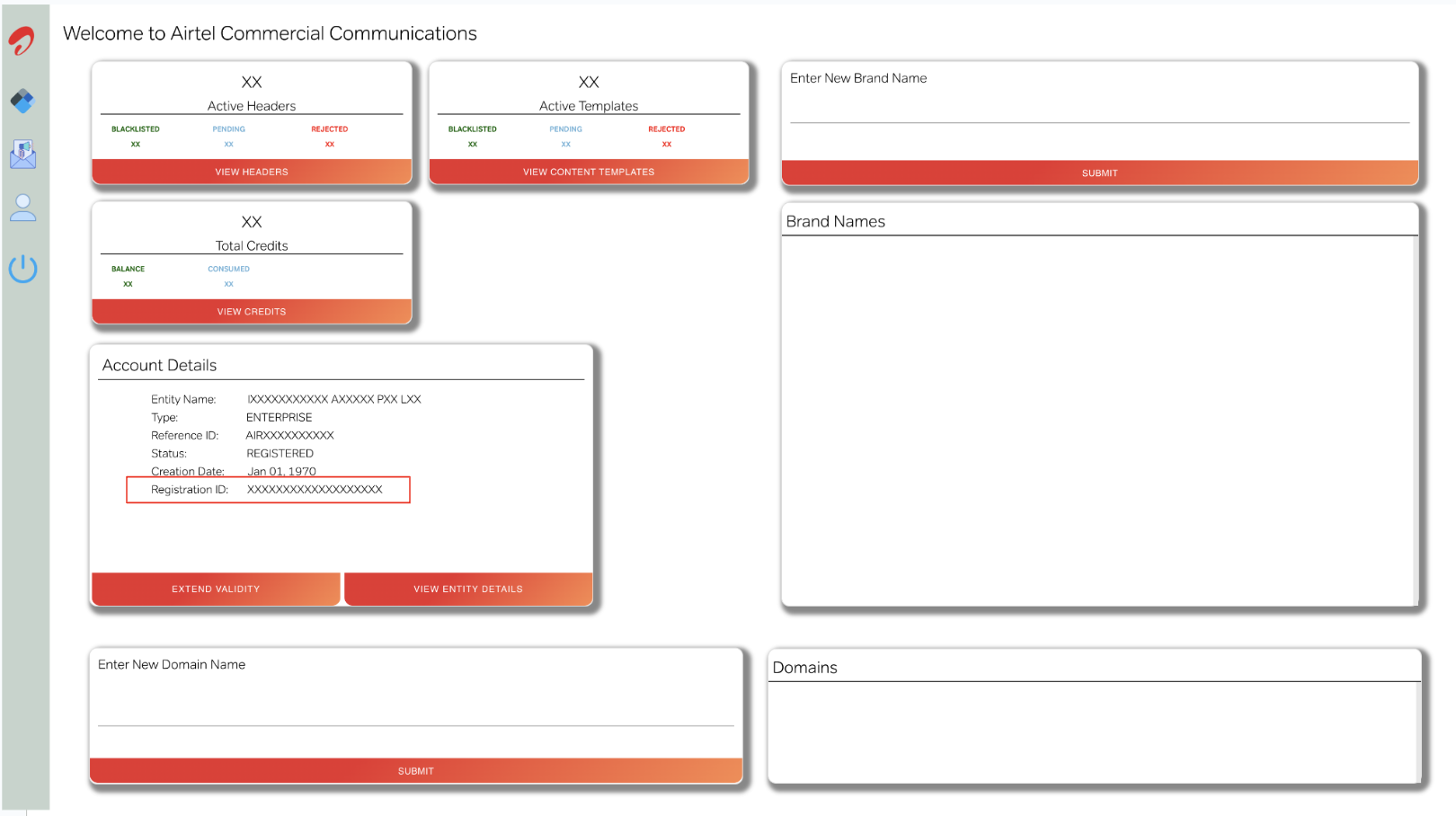This screenshot has height=816, width=1456.
Task: Select the Entity Name value text
Action: coord(334,399)
